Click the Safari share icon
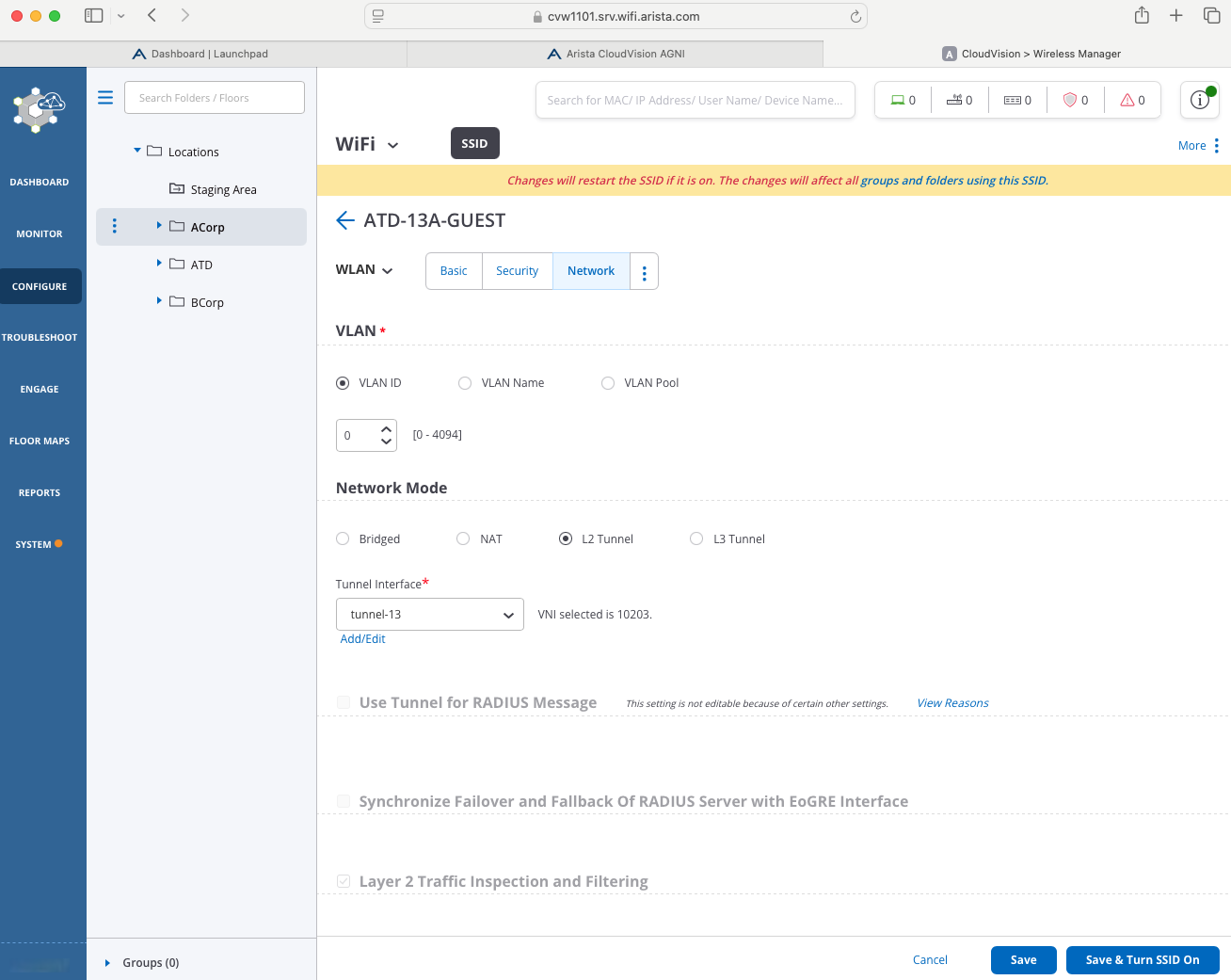The width and height of the screenshot is (1231, 980). [x=1142, y=16]
